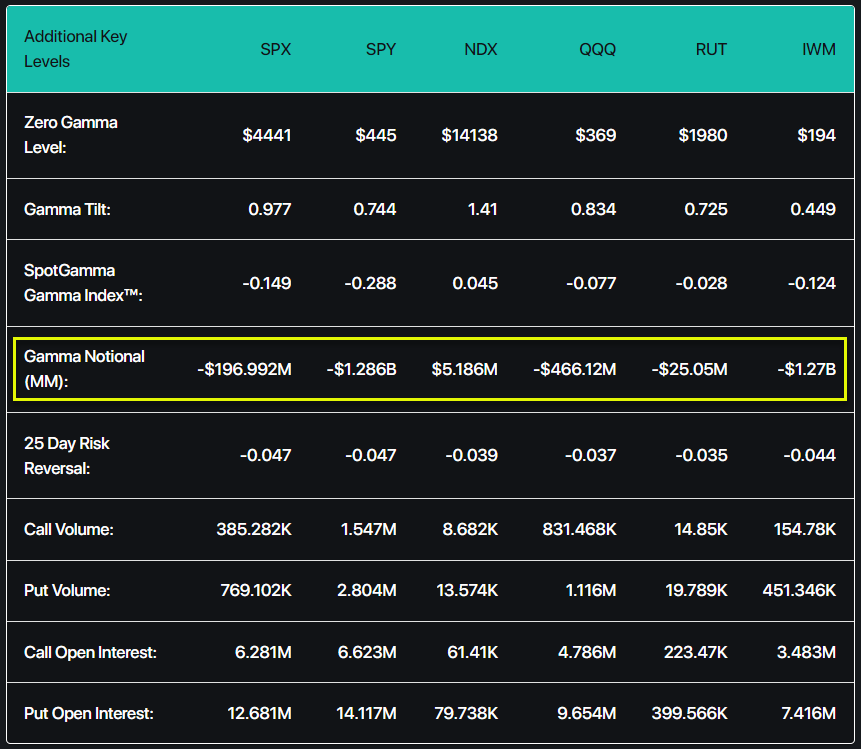Click the NDX column header
The width and height of the screenshot is (861, 749).
click(x=480, y=49)
